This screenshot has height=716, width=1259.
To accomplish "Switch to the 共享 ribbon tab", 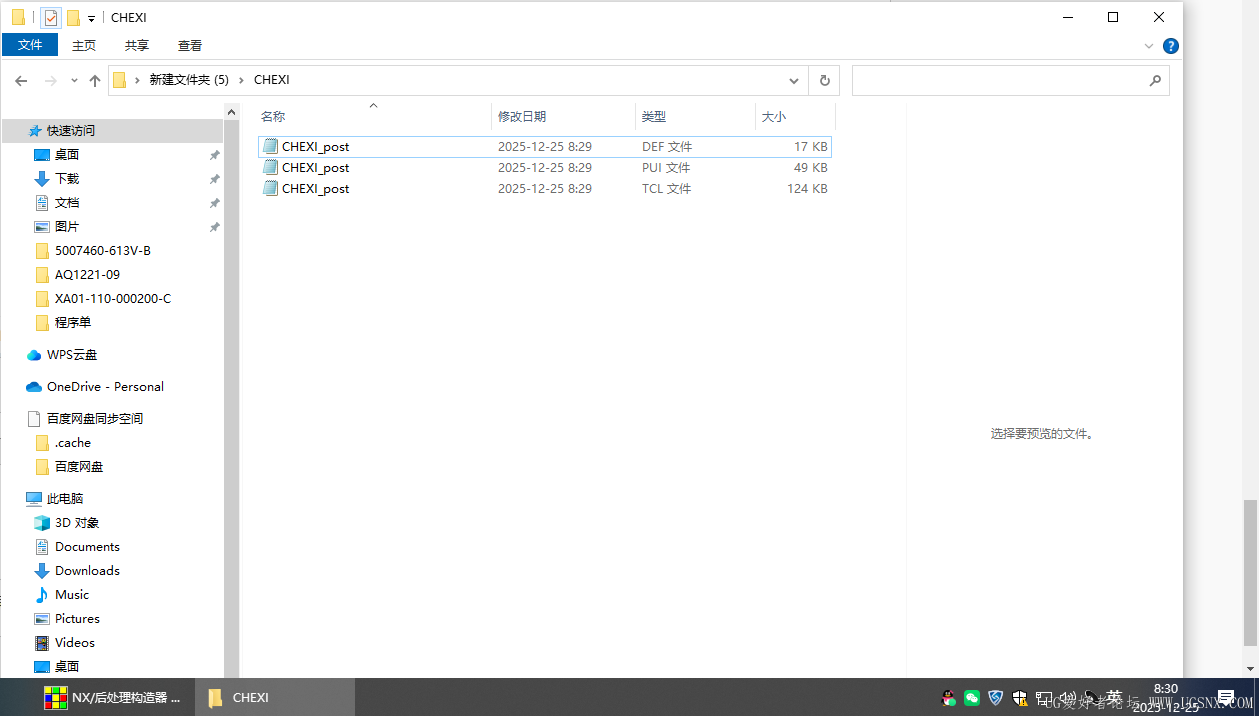I will tap(137, 45).
